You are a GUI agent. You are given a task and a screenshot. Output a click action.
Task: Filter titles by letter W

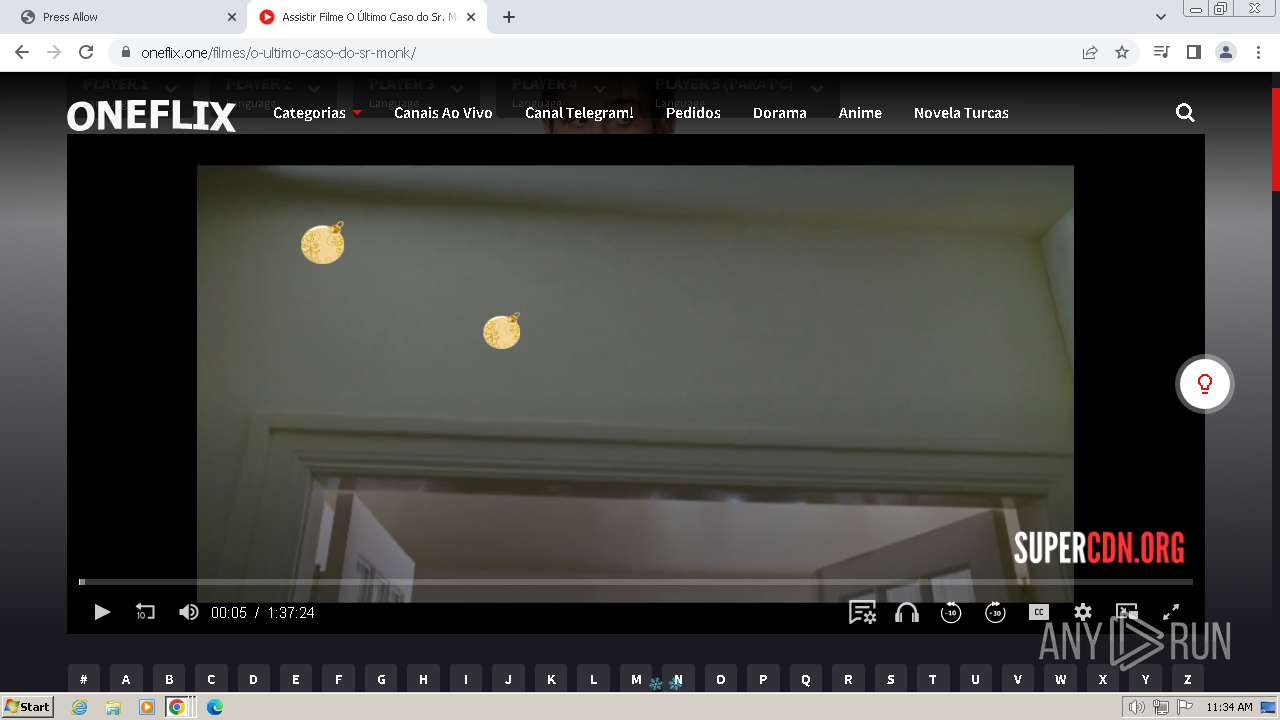1061,679
